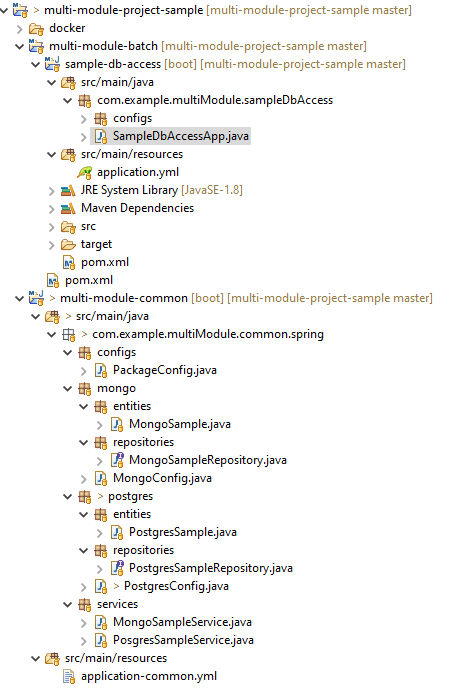Click the application-common.yml file icon
The height and width of the screenshot is (688, 460).
[x=69, y=676]
